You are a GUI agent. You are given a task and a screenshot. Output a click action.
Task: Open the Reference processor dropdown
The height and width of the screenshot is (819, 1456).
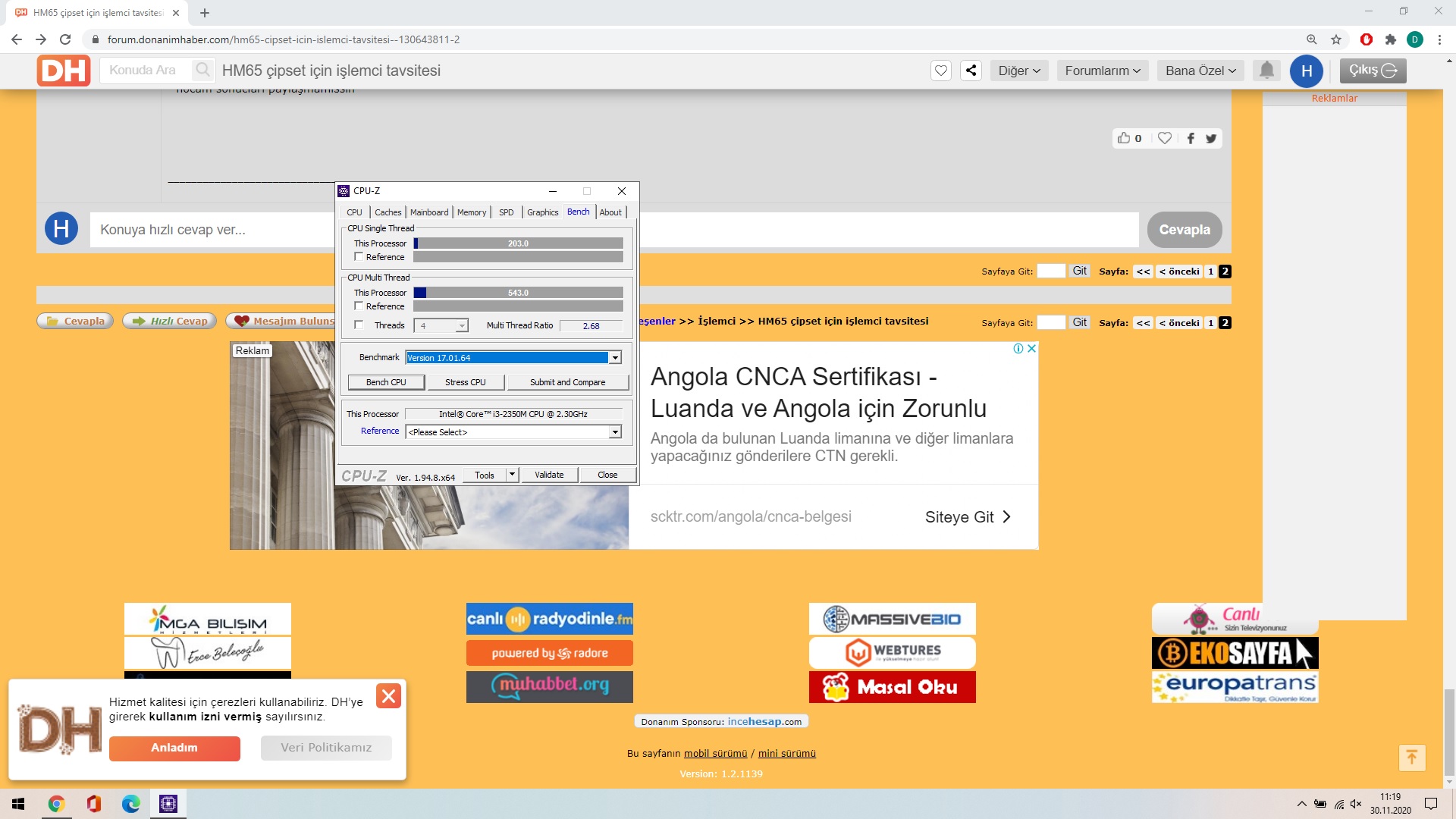(615, 432)
